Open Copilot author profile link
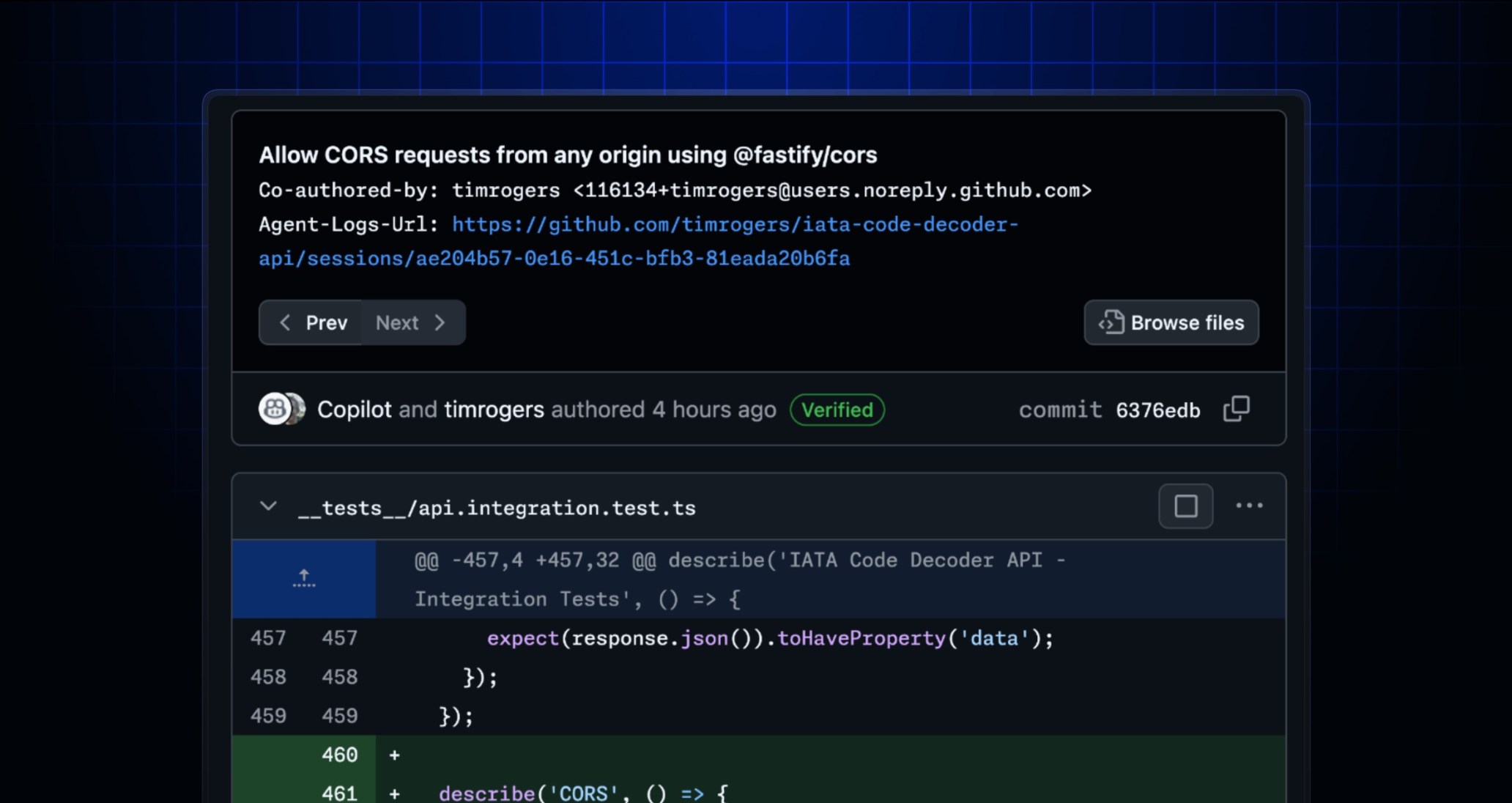 point(354,410)
